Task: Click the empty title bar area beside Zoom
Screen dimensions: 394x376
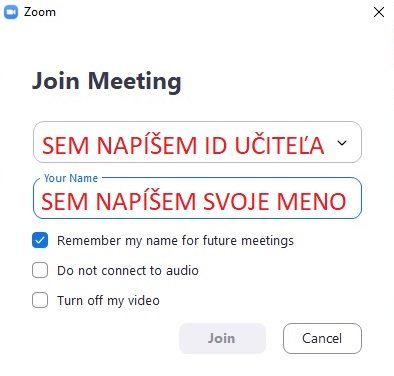Action: [x=213, y=12]
